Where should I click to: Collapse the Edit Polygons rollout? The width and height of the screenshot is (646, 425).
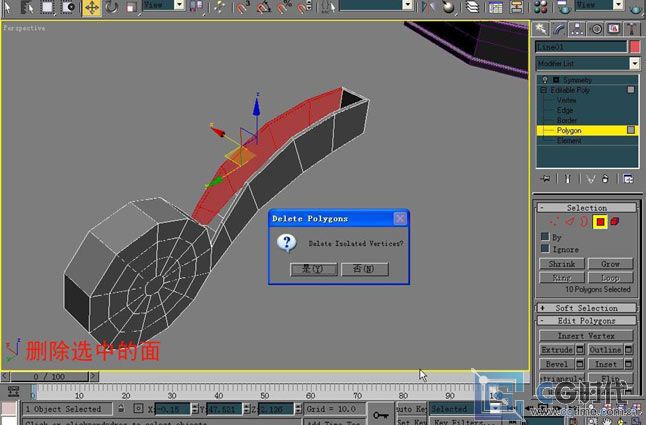pyautogui.click(x=587, y=320)
